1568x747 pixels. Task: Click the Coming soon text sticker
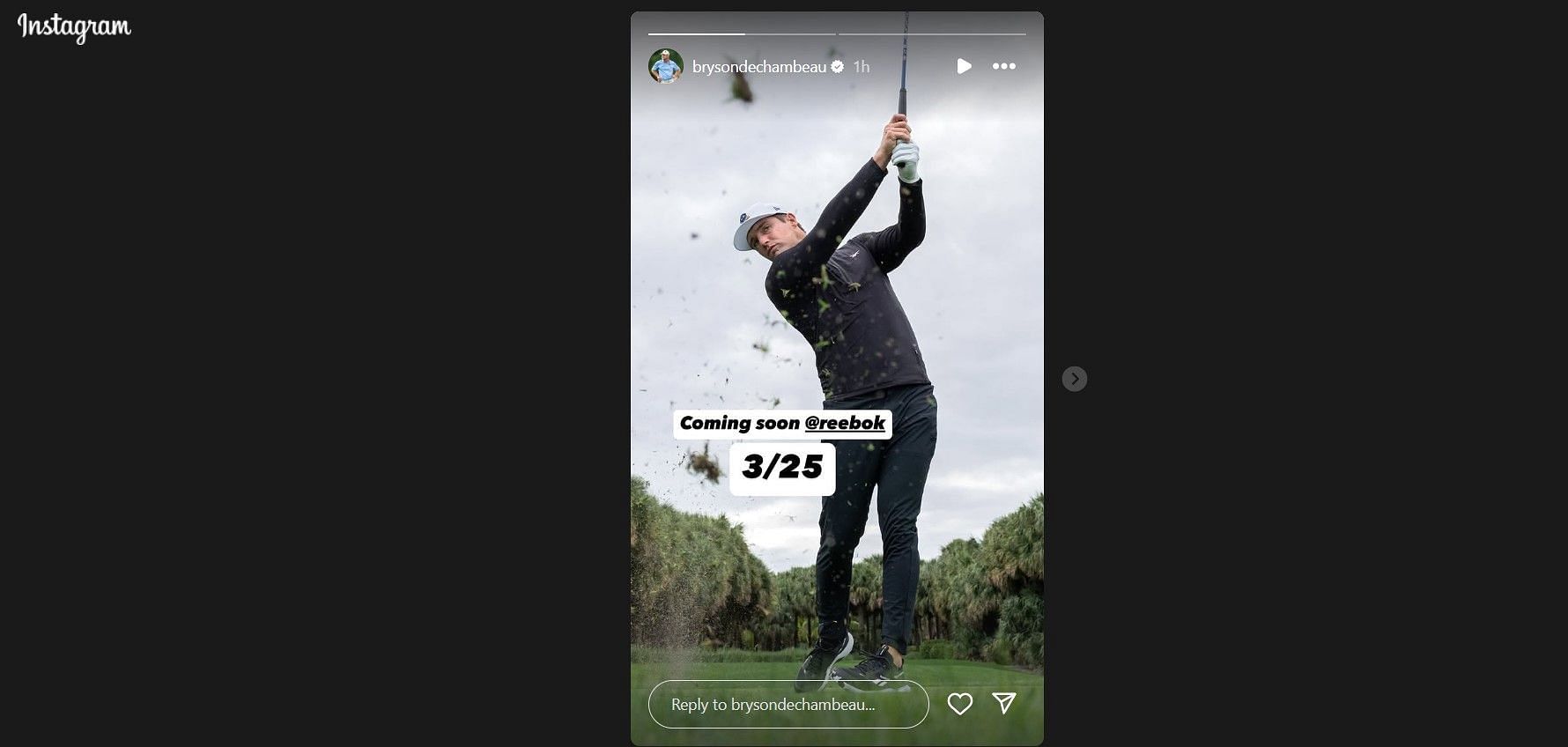tap(739, 423)
